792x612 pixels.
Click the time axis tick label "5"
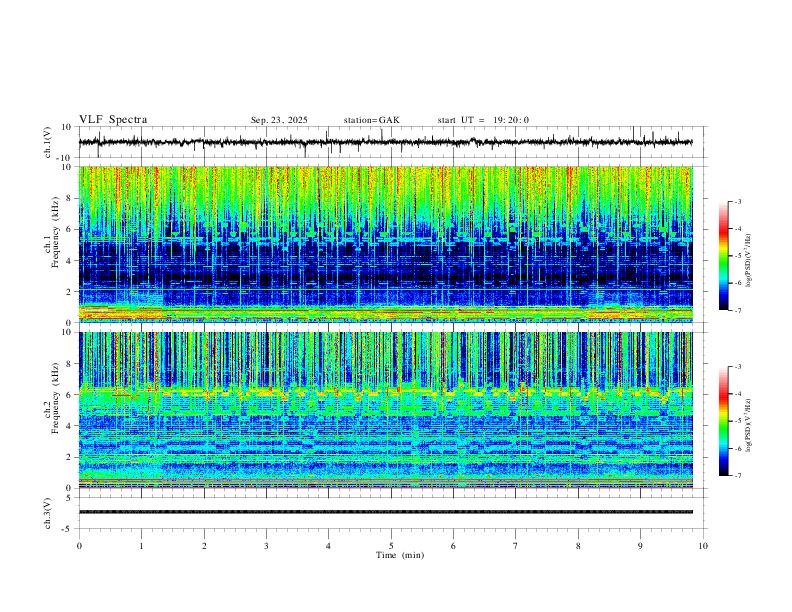click(x=391, y=546)
